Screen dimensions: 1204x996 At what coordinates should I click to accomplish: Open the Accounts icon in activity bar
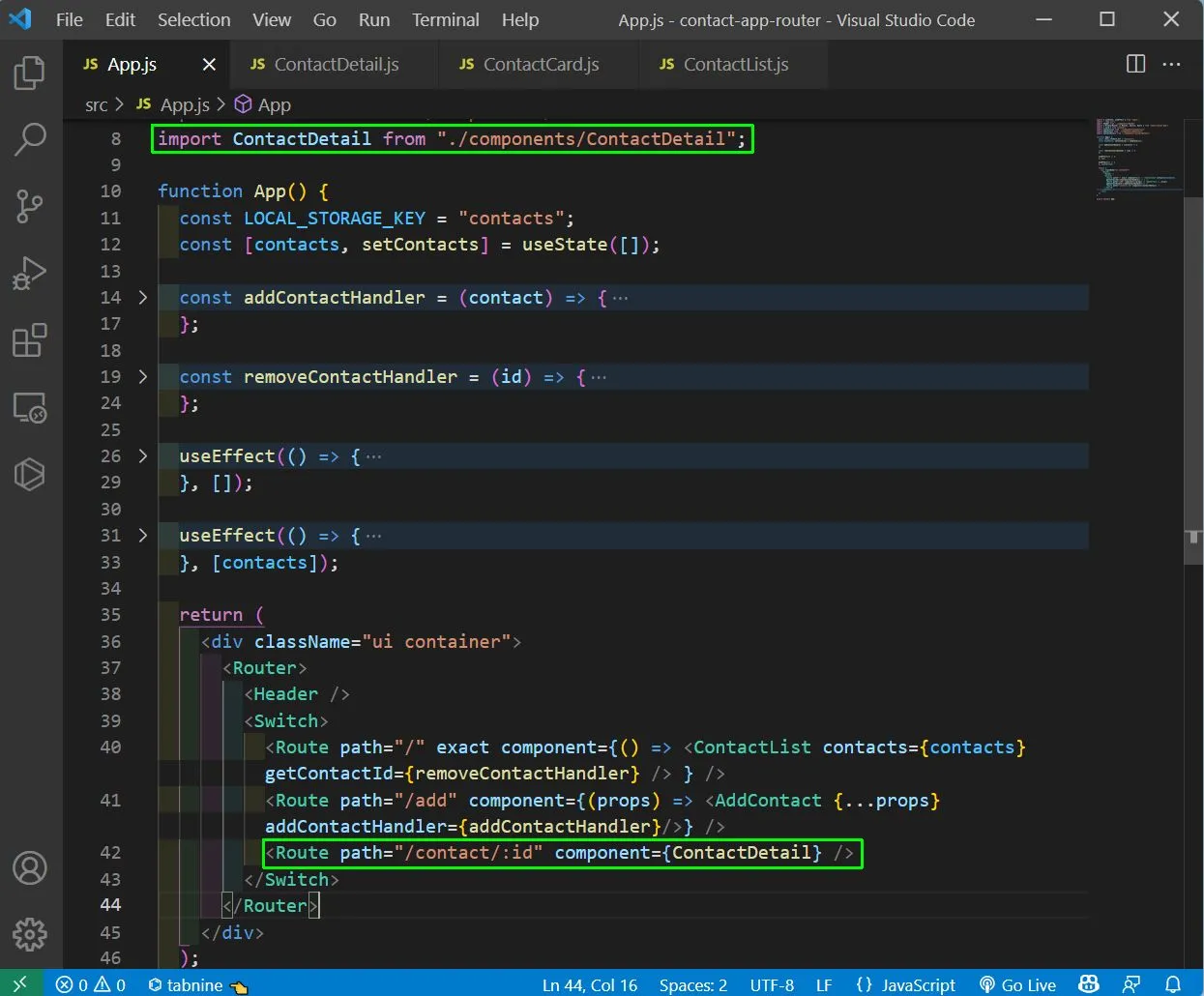[30, 867]
